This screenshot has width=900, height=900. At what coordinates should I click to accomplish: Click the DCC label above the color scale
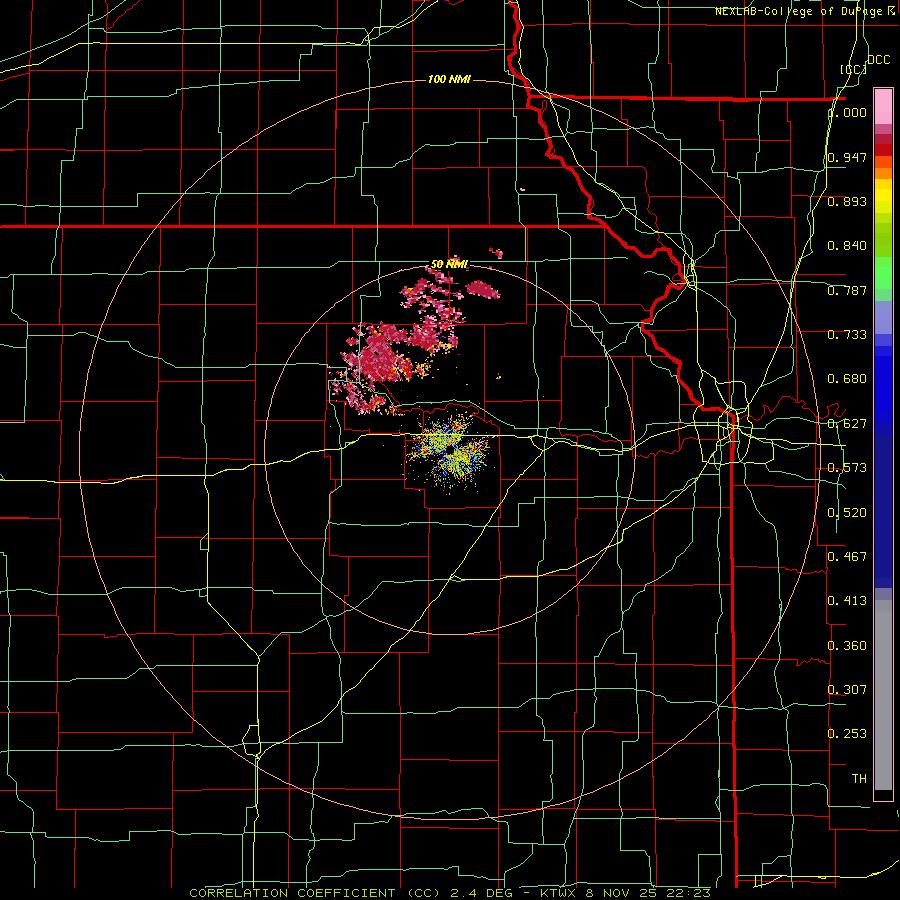[x=878, y=60]
